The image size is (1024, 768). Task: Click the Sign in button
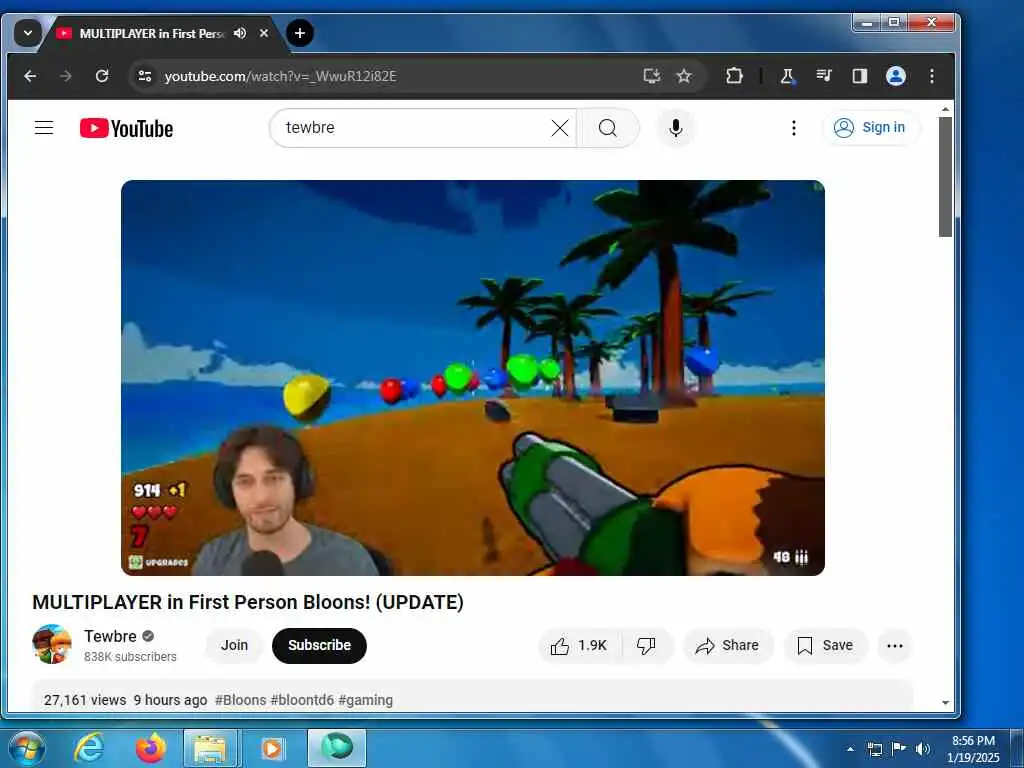pyautogui.click(x=871, y=127)
